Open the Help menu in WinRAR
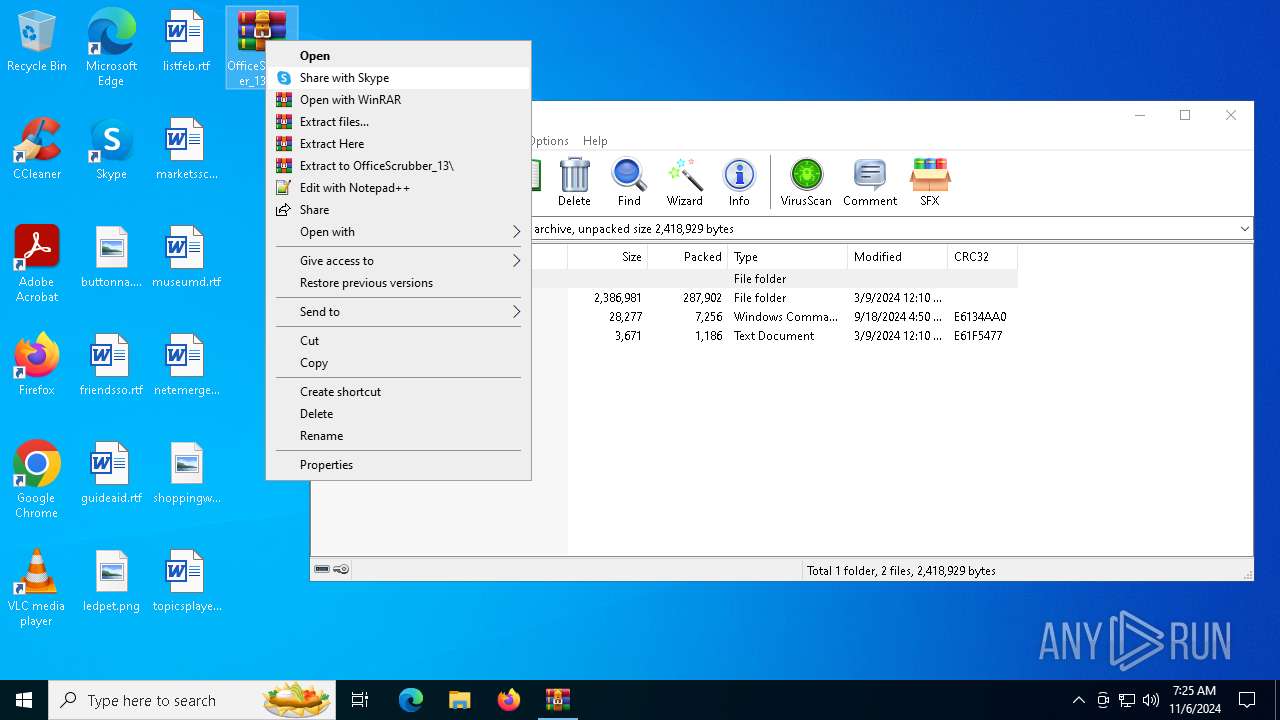Viewport: 1280px width, 720px height. tap(595, 141)
